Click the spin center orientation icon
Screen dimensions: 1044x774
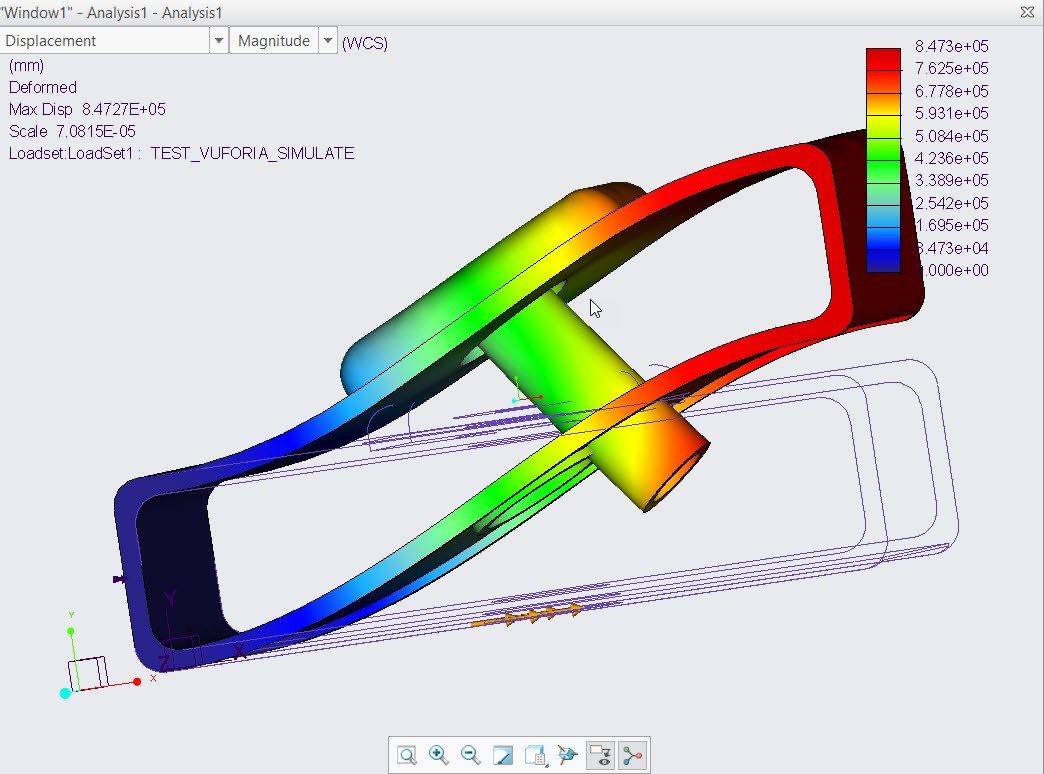tap(567, 755)
